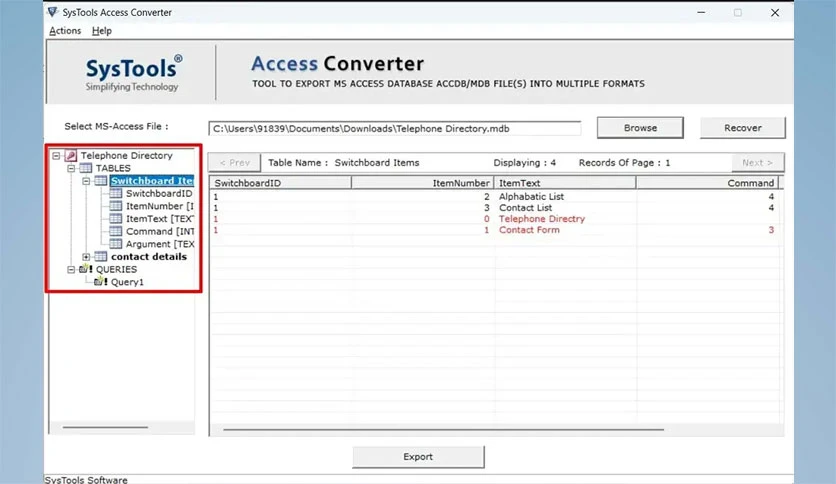Click Command value 4 in Contact List row
The image size is (836, 484).
tap(771, 208)
